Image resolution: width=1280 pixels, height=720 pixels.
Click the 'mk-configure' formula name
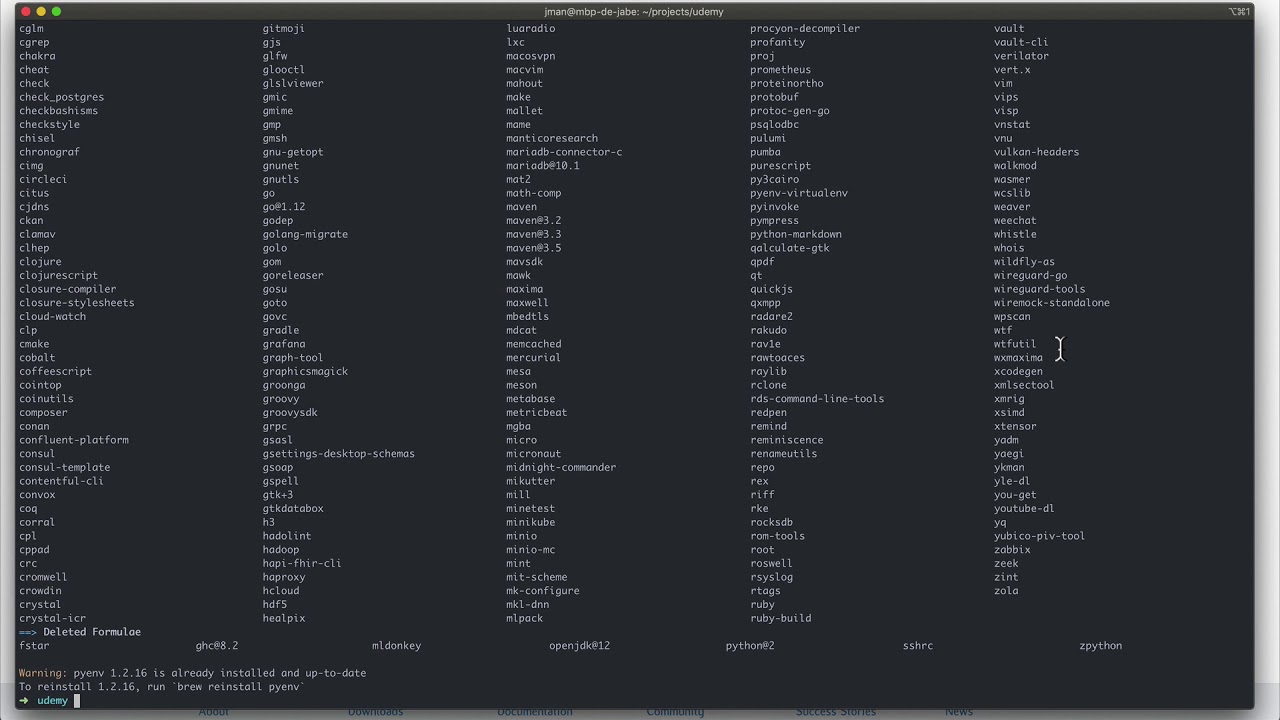click(542, 591)
